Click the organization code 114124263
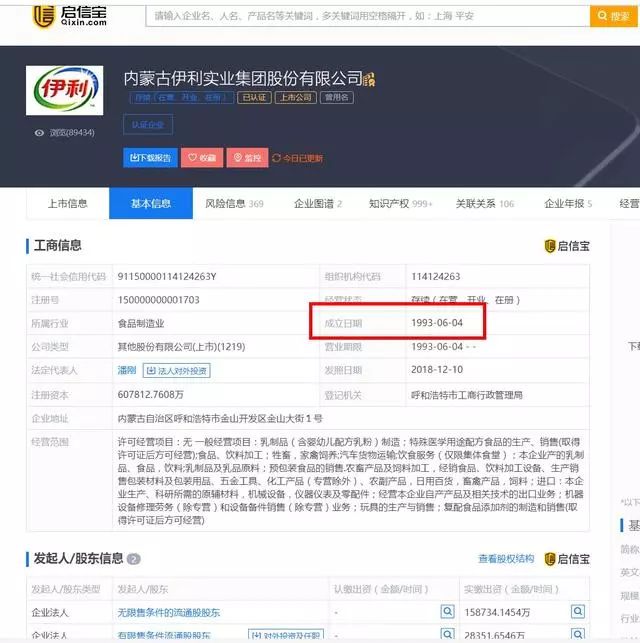 point(436,276)
